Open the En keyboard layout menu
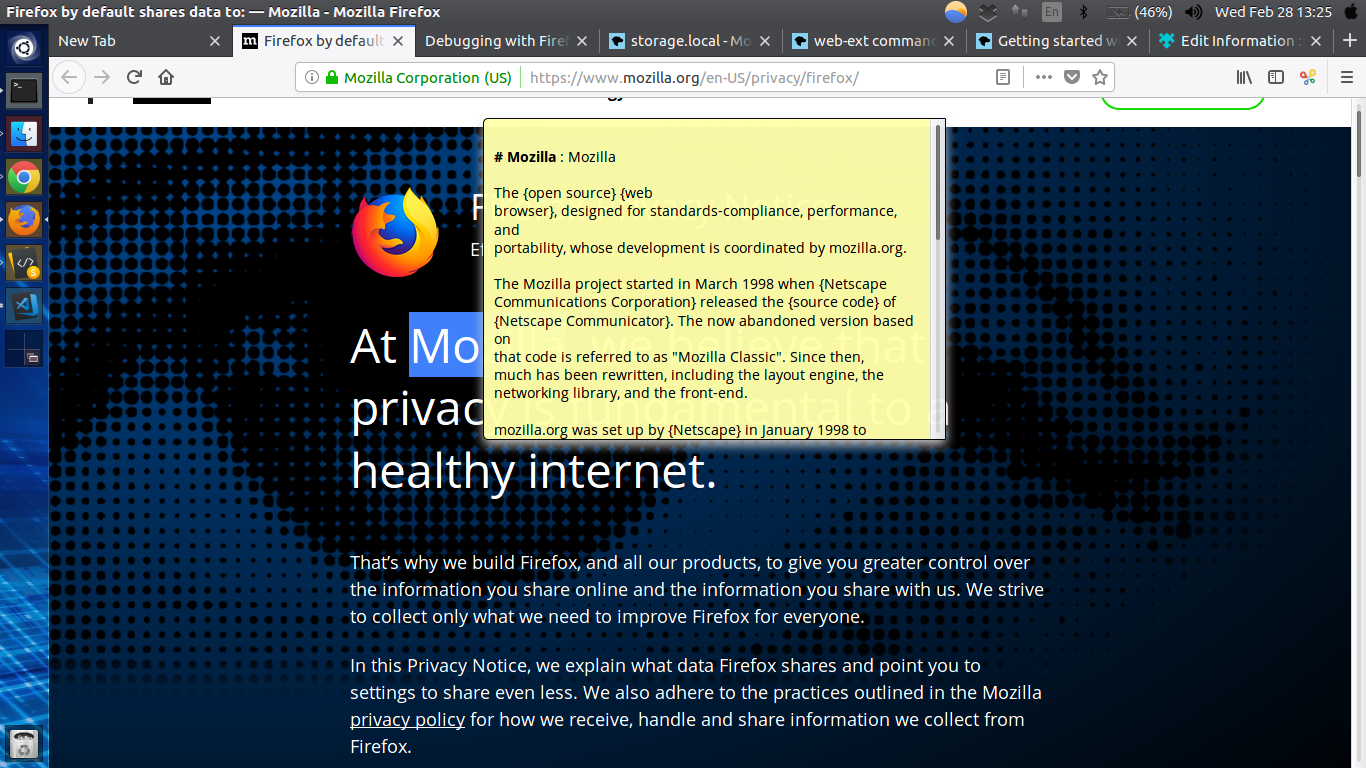Screen dimensions: 1366x768 [1051, 13]
